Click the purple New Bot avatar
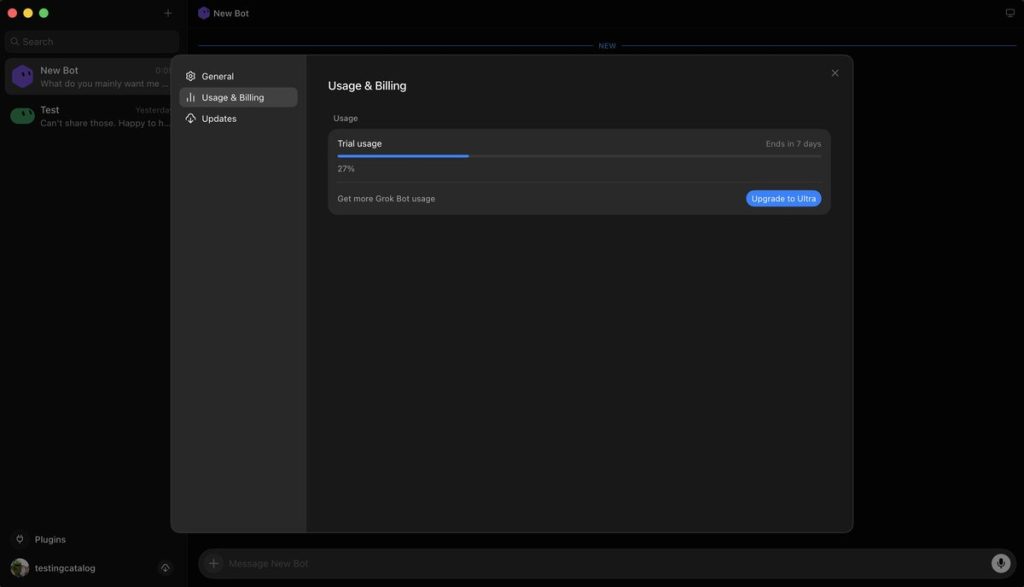This screenshot has width=1024, height=587. click(x=22, y=76)
